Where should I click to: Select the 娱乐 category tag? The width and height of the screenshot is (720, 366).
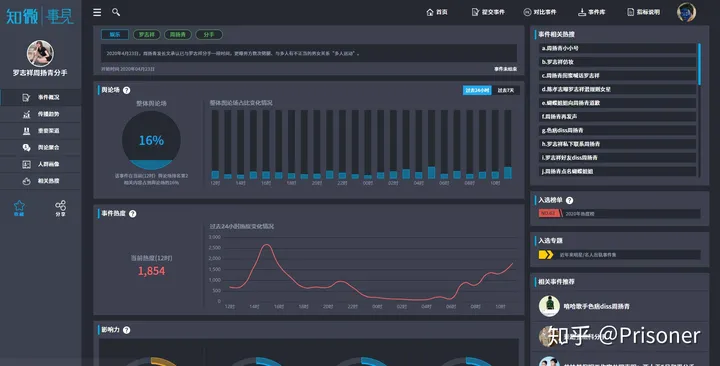(115, 34)
